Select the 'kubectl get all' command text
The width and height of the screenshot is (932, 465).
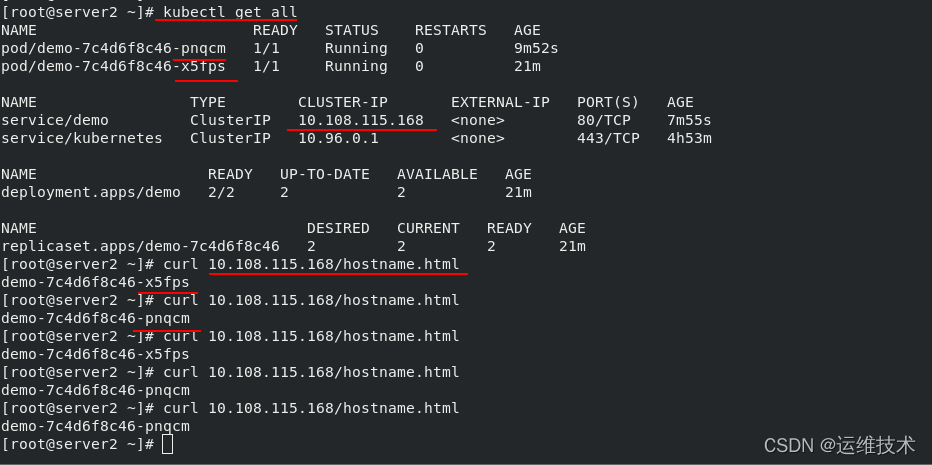pyautogui.click(x=230, y=12)
